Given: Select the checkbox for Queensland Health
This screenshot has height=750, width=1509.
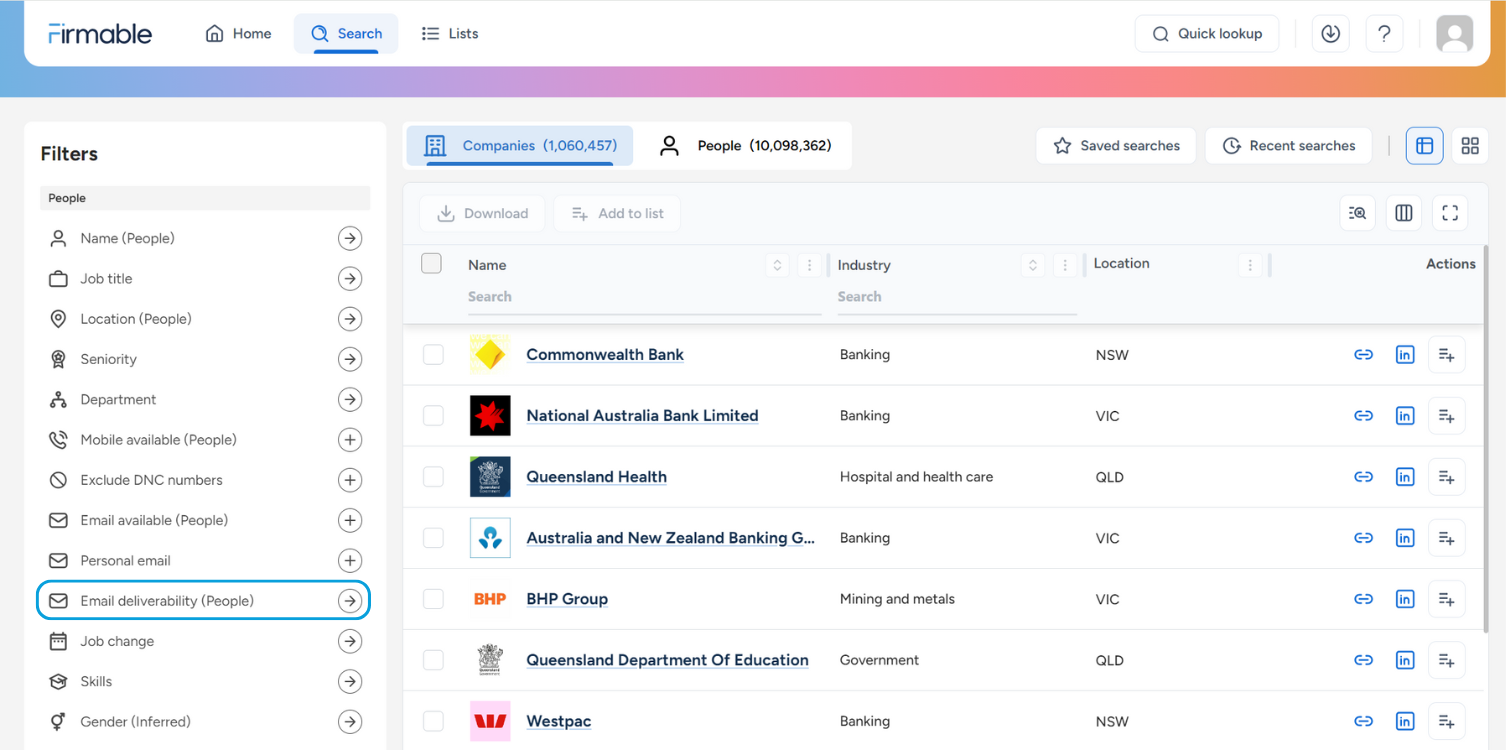Looking at the screenshot, I should pyautogui.click(x=432, y=477).
